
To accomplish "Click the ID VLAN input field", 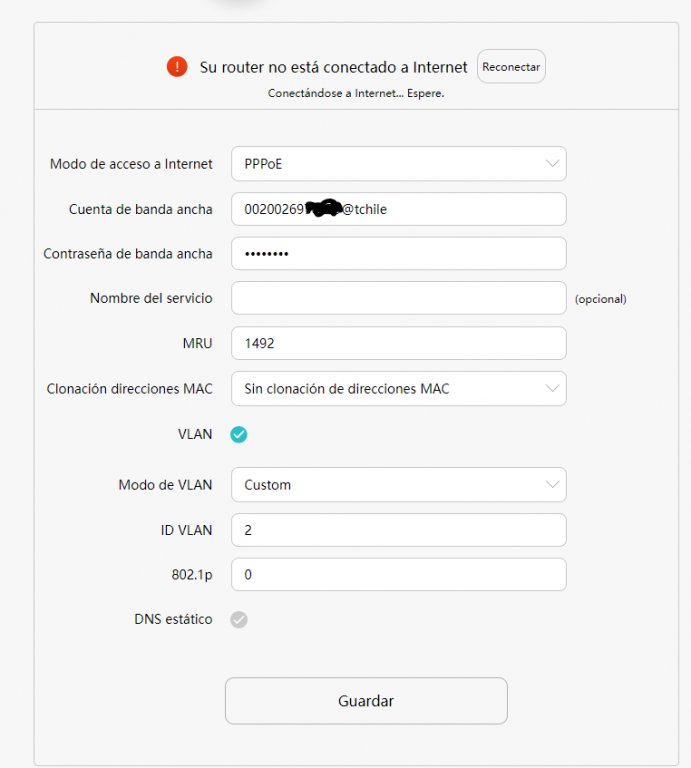I will [398, 530].
